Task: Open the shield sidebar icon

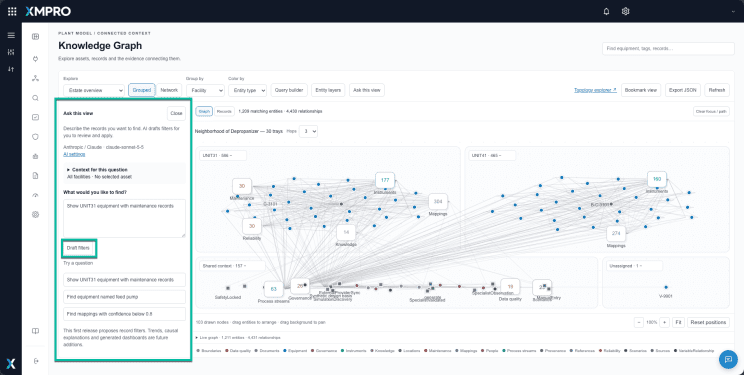Action: pyautogui.click(x=36, y=137)
